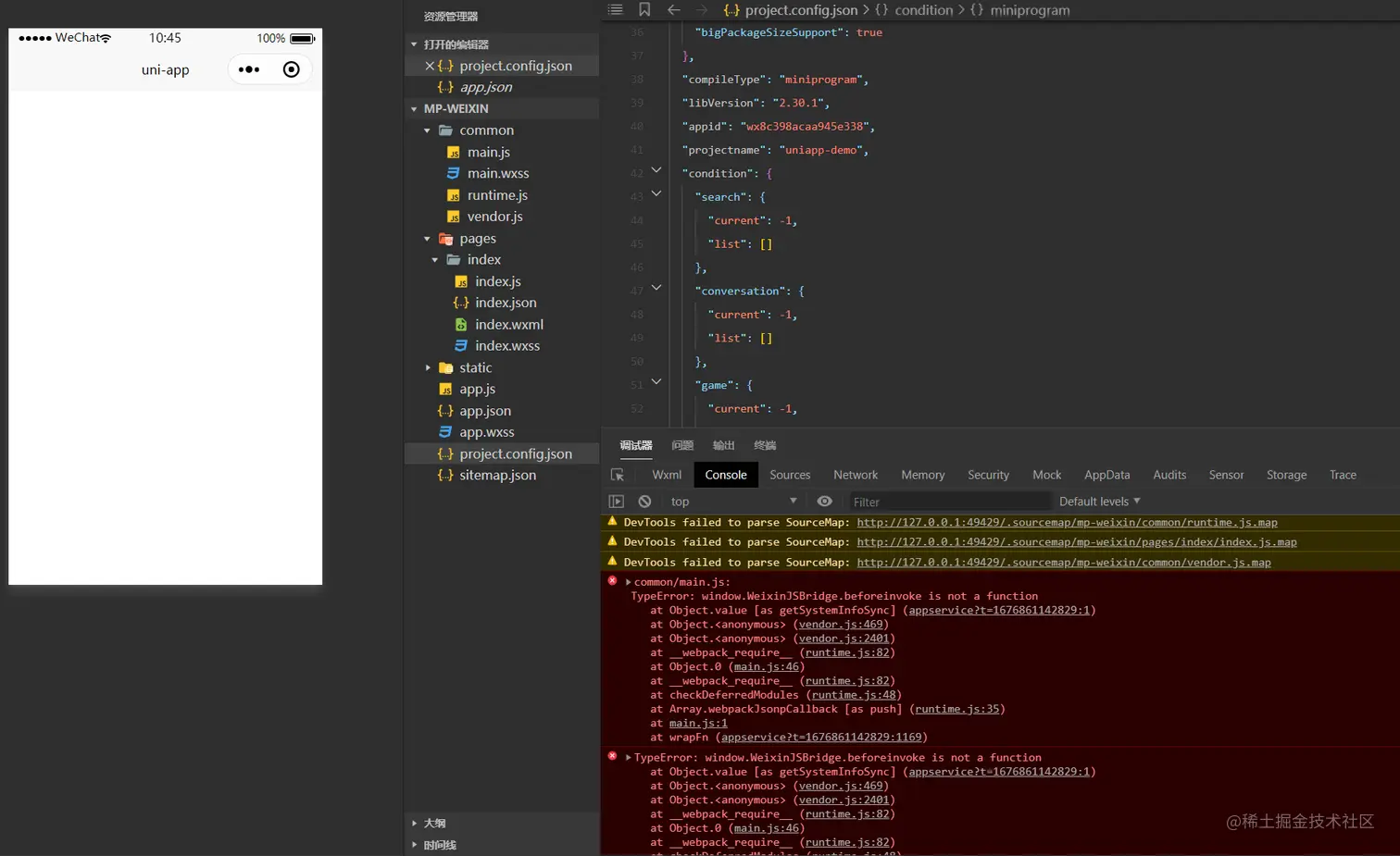Viewport: 1400px width, 856px height.
Task: Bookmark the current editor file
Action: click(644, 9)
